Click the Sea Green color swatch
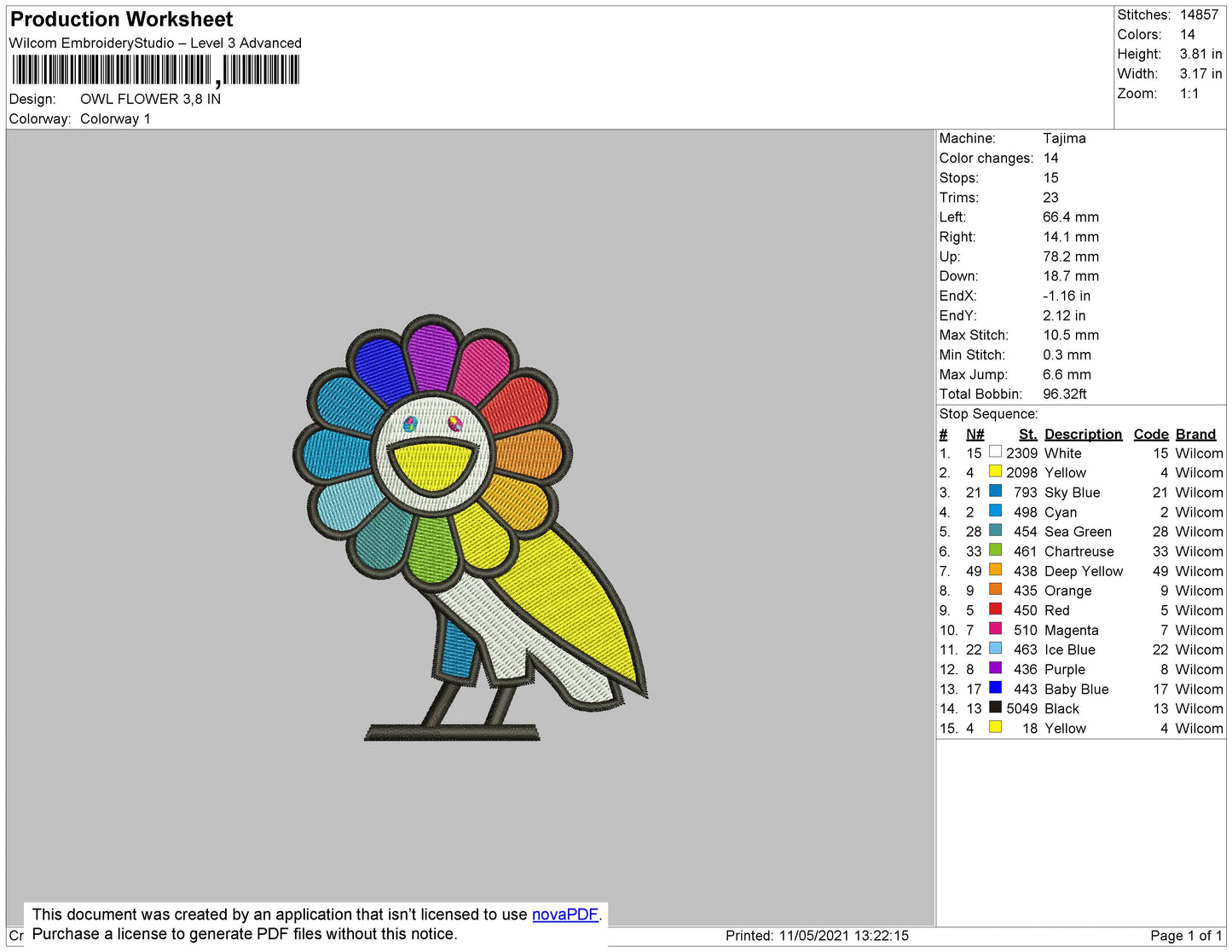Screen dimensions: 1232x952 (995, 530)
